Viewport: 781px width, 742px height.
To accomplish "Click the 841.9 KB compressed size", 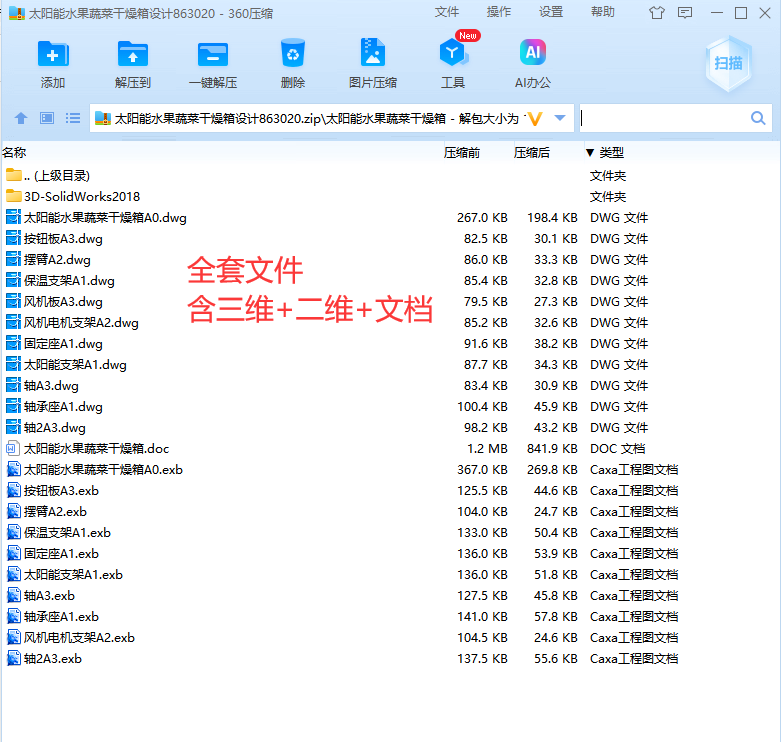I will tap(552, 448).
